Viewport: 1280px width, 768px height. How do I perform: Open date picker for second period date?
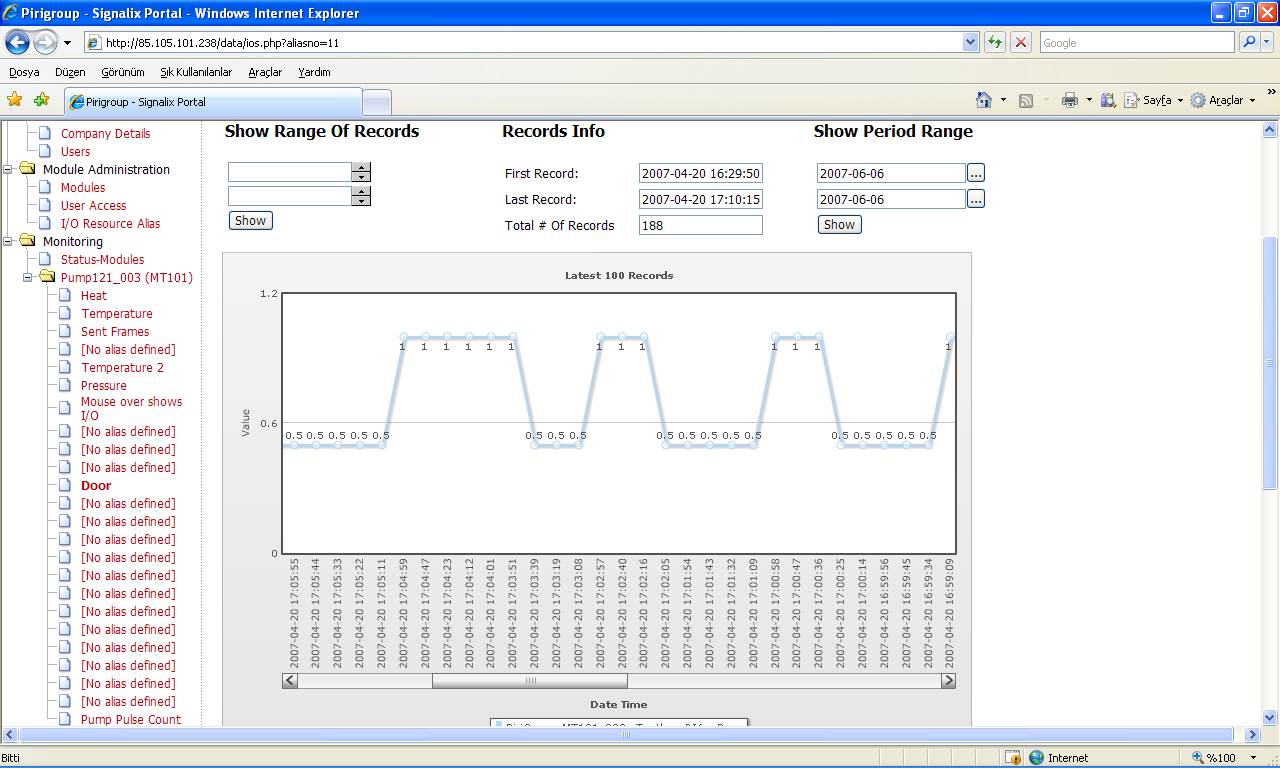[976, 199]
